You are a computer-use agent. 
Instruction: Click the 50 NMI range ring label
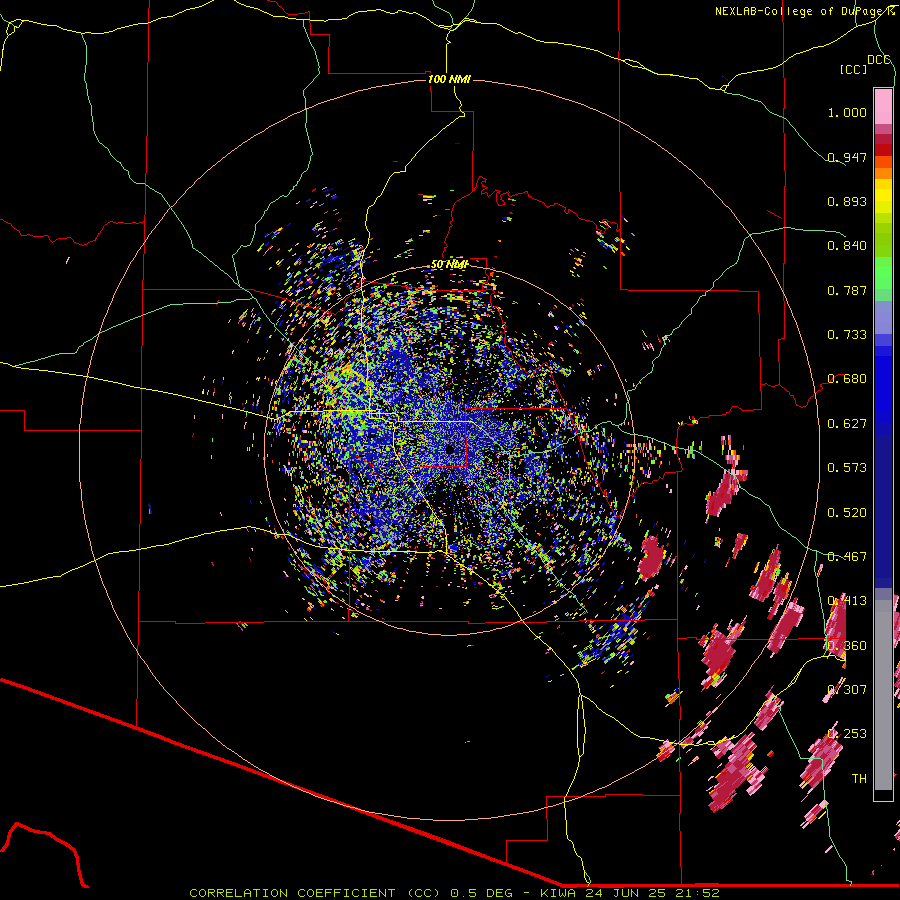[x=449, y=265]
